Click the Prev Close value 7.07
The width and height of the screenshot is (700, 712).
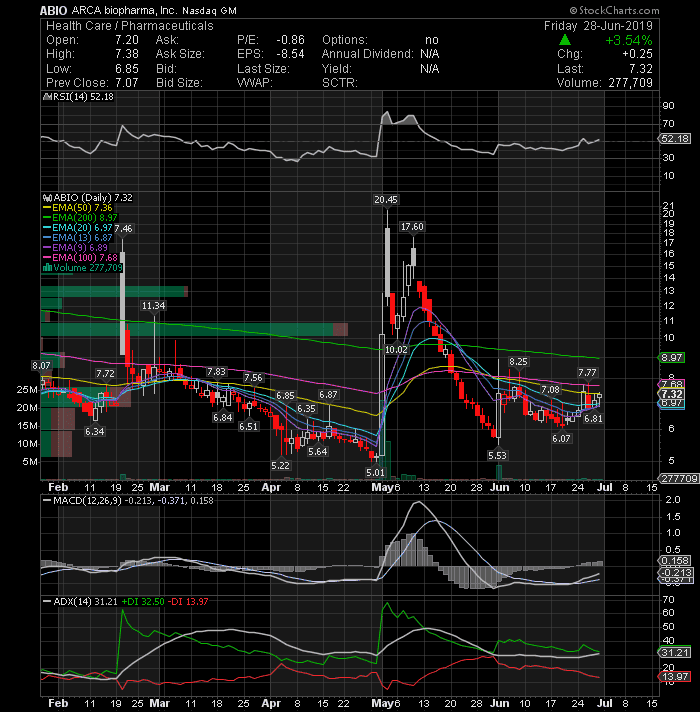pyautogui.click(x=127, y=83)
